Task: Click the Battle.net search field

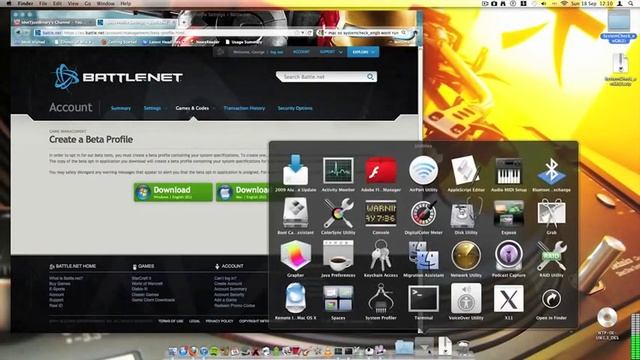Action: tap(322, 77)
